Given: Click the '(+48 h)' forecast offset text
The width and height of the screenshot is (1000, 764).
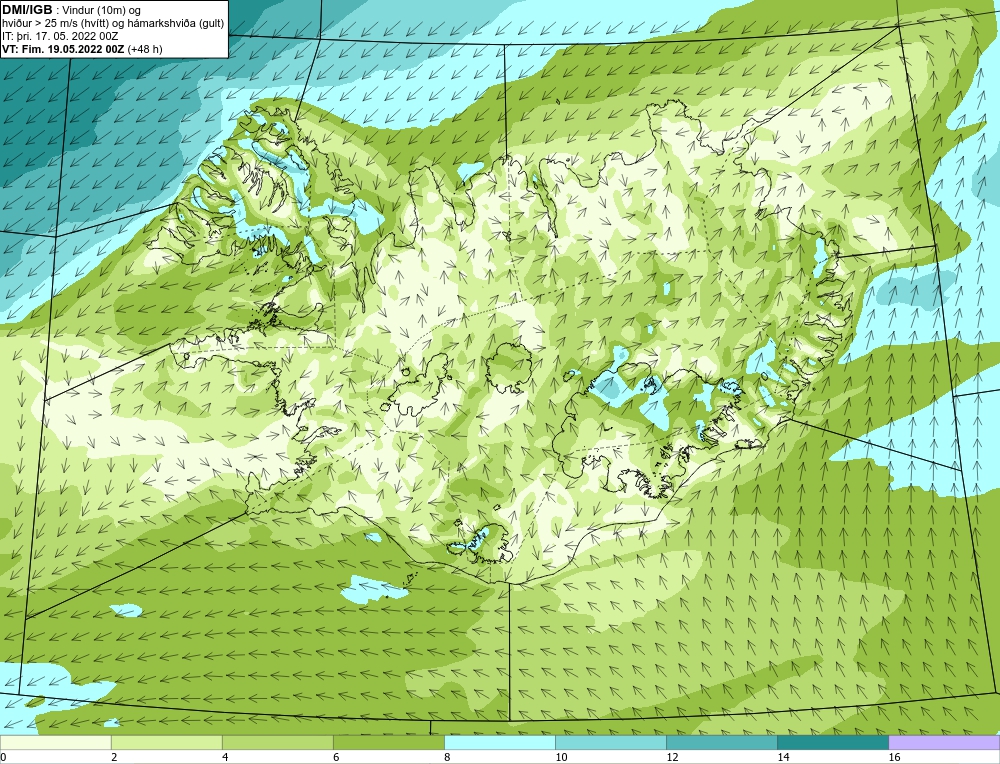Looking at the screenshot, I should point(145,49).
